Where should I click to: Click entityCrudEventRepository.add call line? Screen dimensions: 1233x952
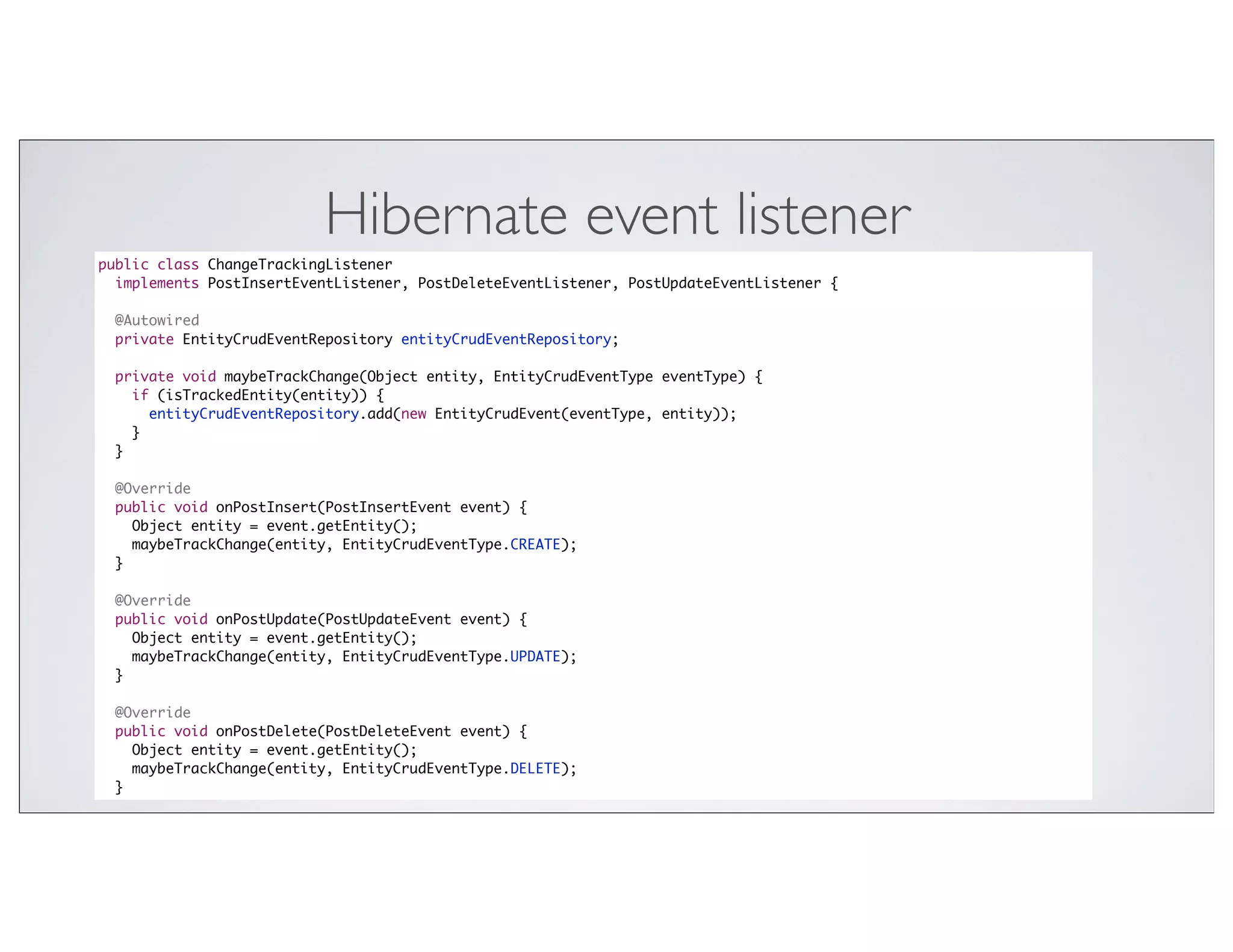coord(443,414)
